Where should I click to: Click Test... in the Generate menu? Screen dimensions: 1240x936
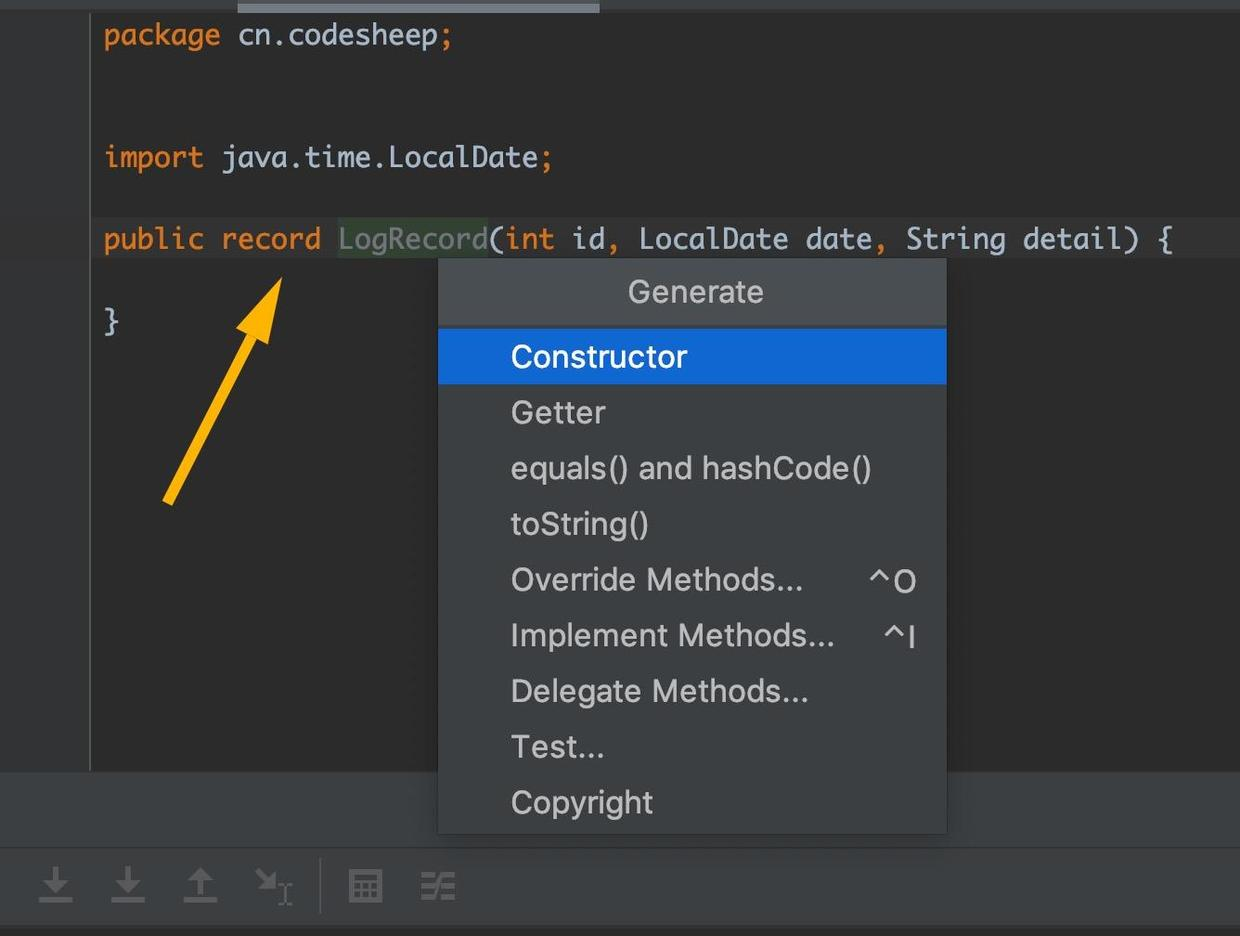coord(557,747)
